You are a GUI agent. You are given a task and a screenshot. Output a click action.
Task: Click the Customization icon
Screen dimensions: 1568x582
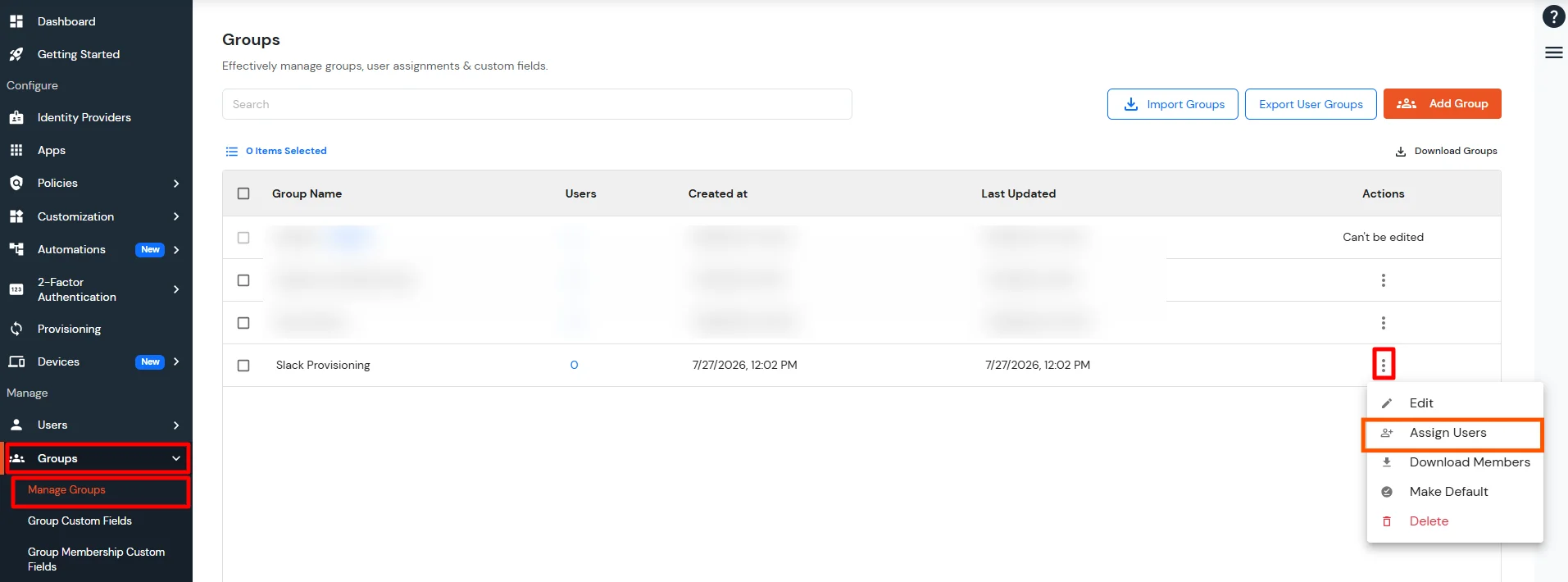(x=16, y=216)
